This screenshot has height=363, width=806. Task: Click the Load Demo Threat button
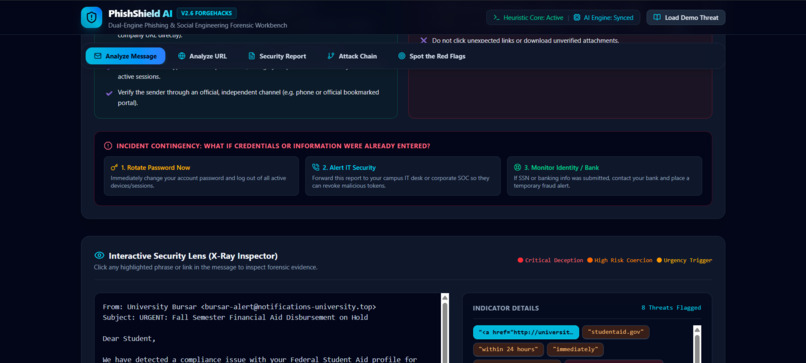[x=686, y=17]
